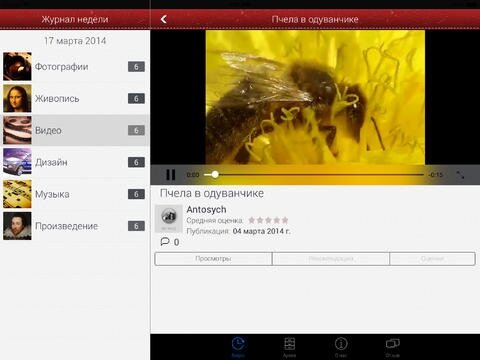This screenshot has width=480, height=360.
Task: Open the info tab in bottom bar
Action: point(341,347)
